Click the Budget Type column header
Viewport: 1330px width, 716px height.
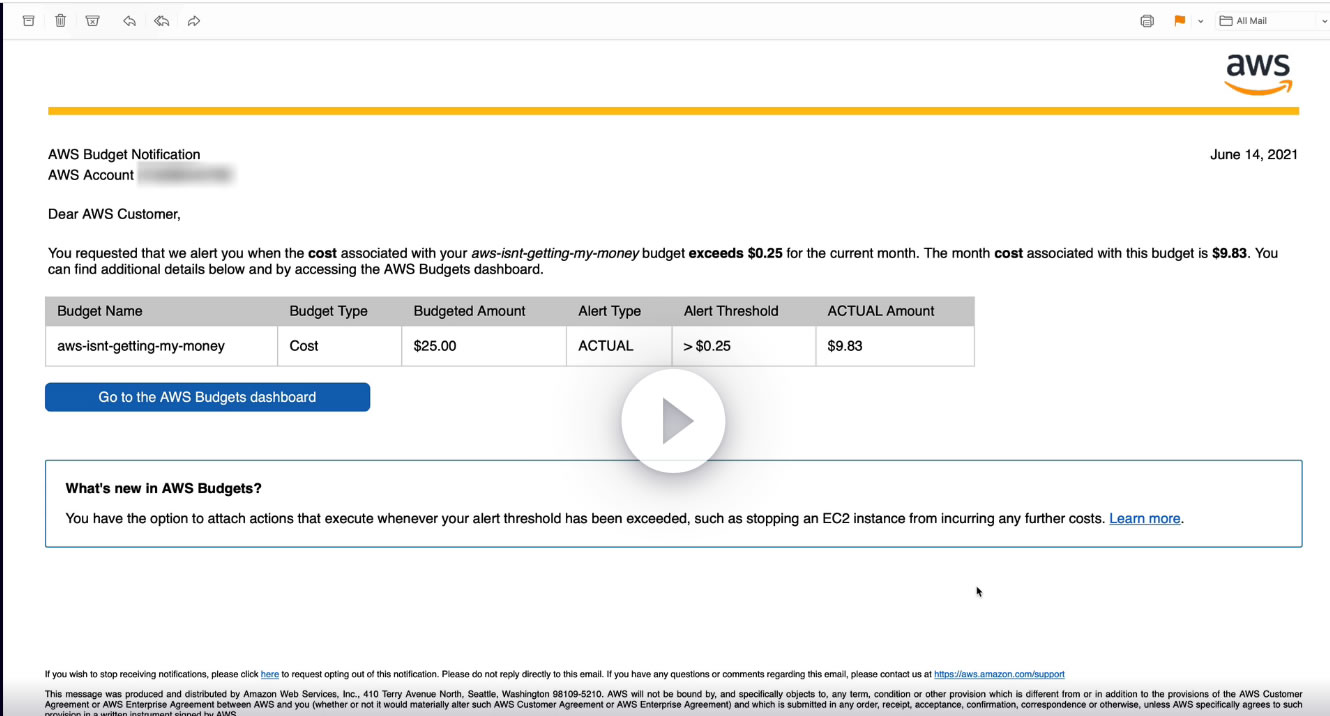click(339, 311)
